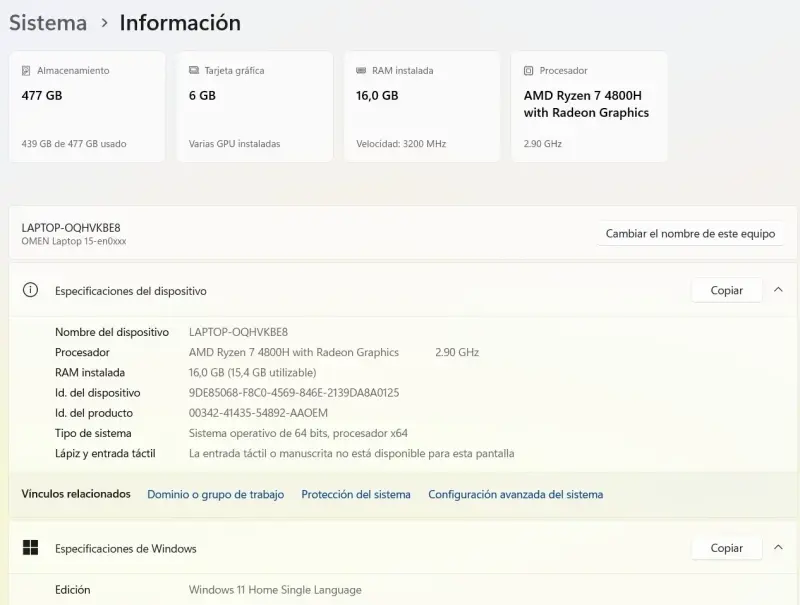Select text '16,0 GB (15,4 GB utilizable)'
This screenshot has height=605, width=800.
pos(253,373)
